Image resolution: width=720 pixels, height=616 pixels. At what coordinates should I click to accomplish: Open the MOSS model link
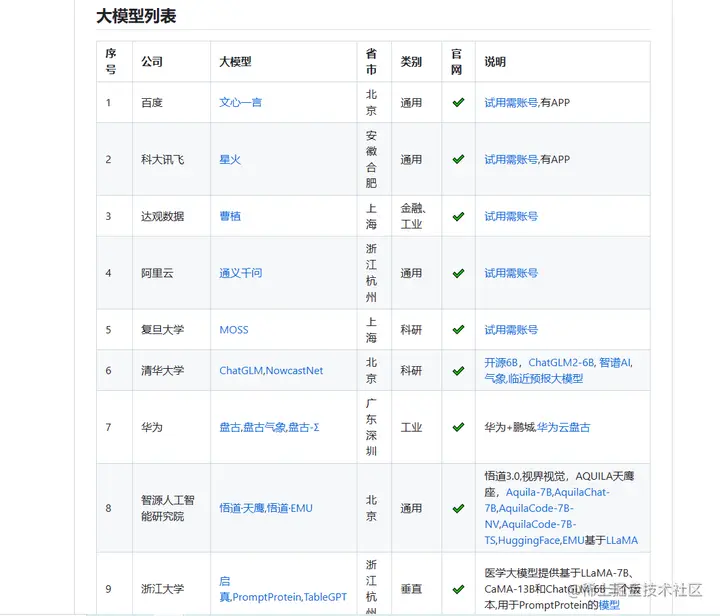pos(234,330)
